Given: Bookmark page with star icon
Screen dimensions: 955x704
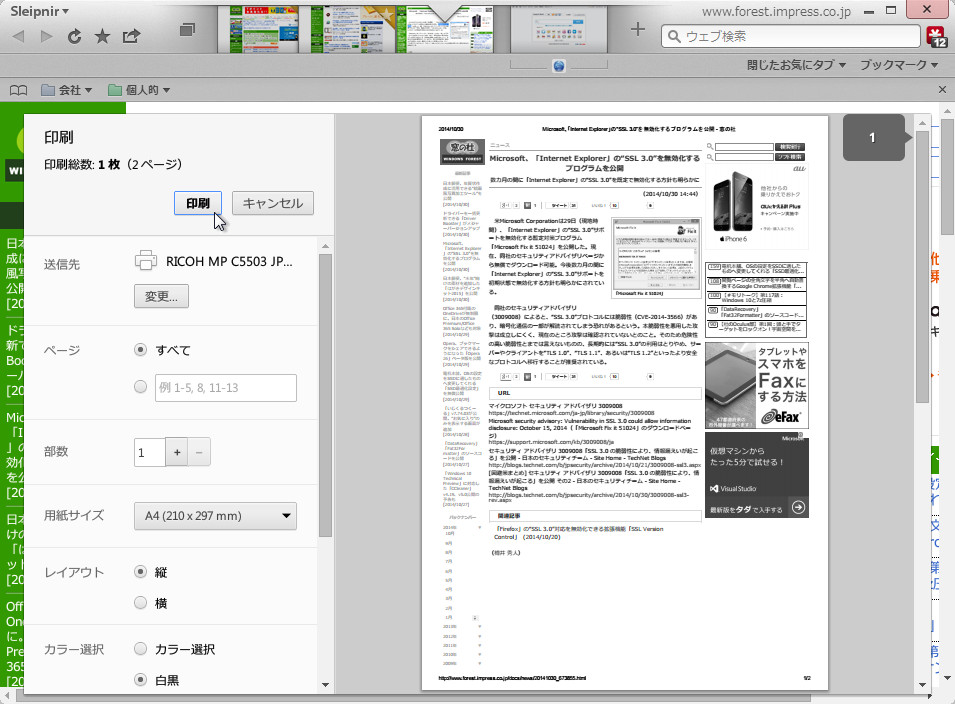Looking at the screenshot, I should tap(102, 37).
